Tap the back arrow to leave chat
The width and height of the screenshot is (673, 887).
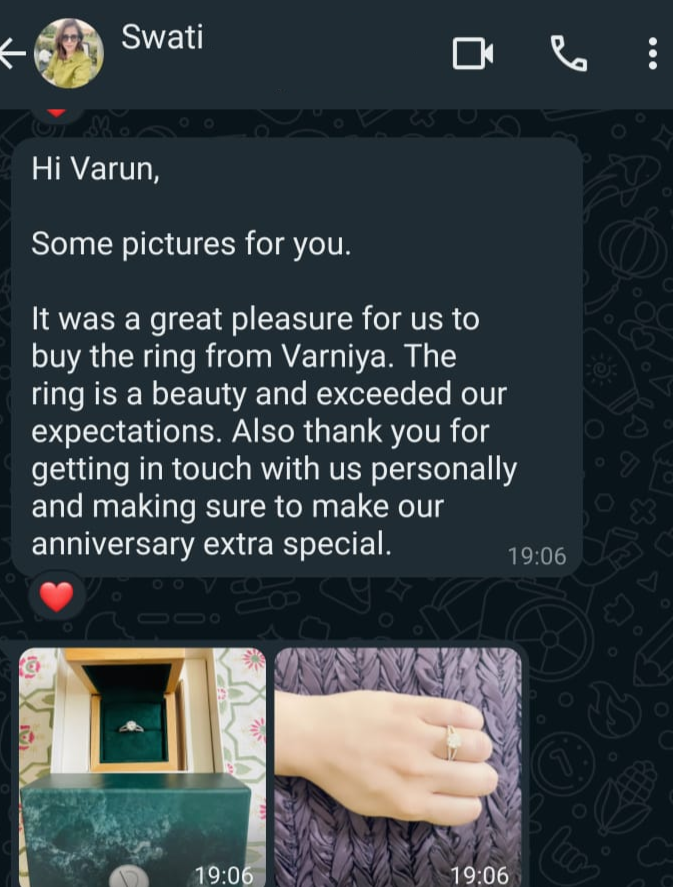(12, 54)
